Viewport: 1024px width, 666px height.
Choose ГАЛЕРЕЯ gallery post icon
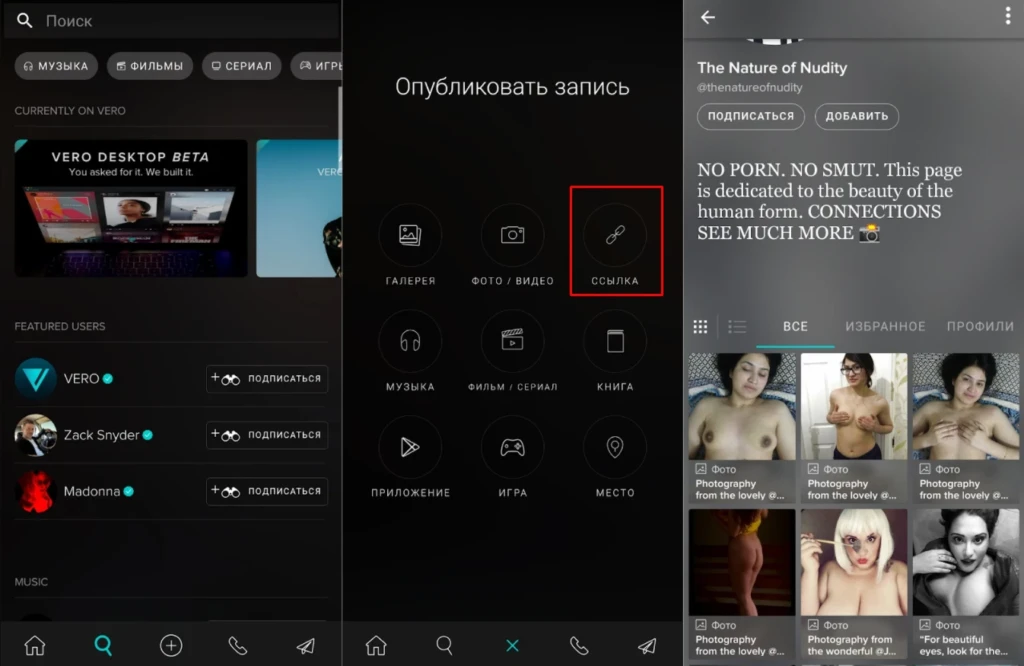pos(410,235)
